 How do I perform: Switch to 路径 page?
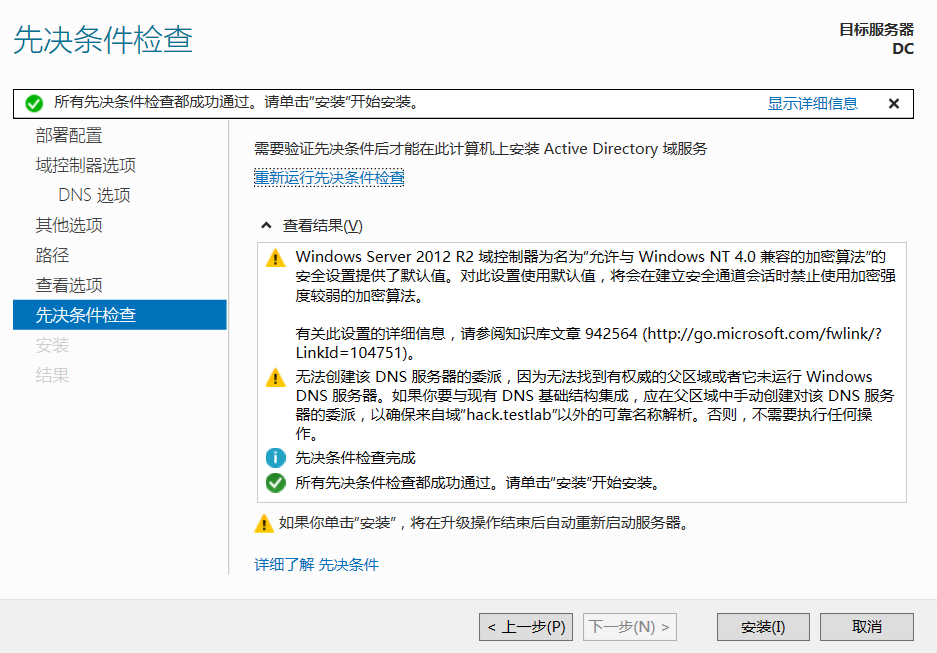pyautogui.click(x=52, y=256)
